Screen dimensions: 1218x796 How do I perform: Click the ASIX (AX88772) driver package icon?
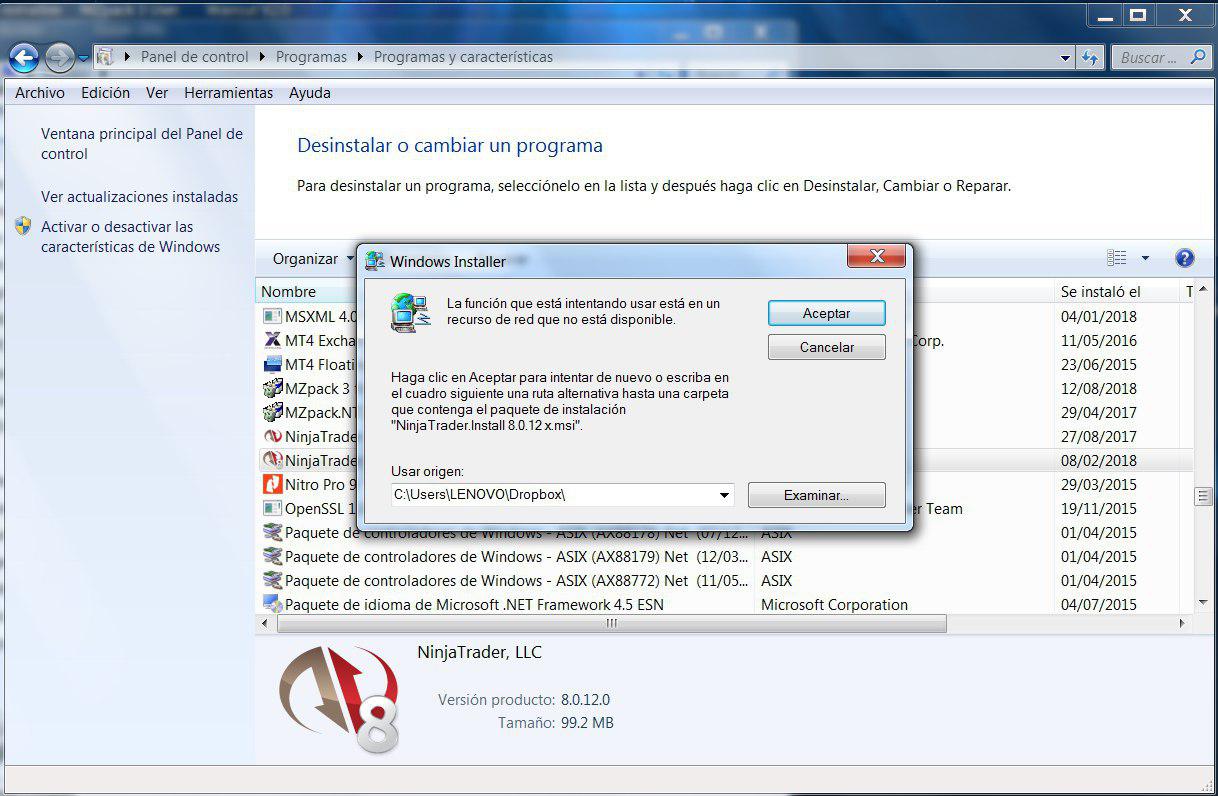click(x=272, y=580)
